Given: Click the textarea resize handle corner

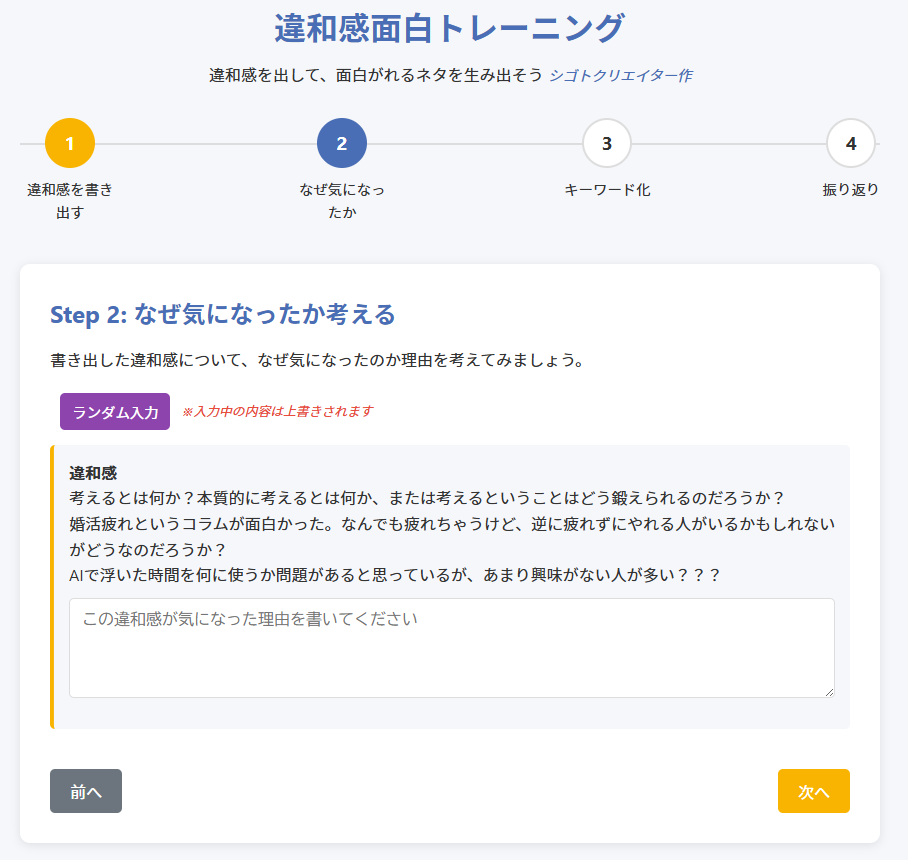Looking at the screenshot, I should pos(828,691).
